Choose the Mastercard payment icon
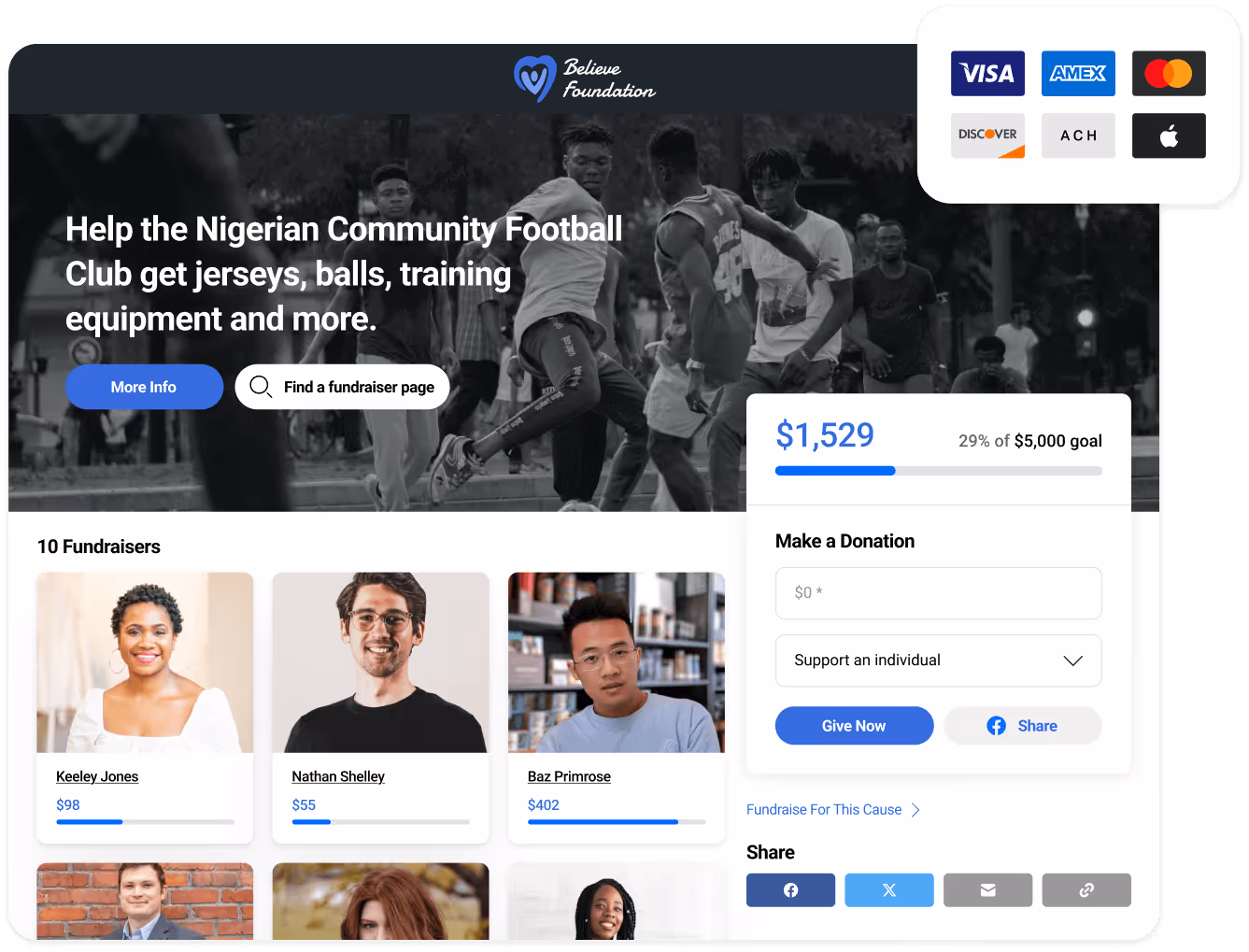The image size is (1249, 952). click(x=1169, y=73)
